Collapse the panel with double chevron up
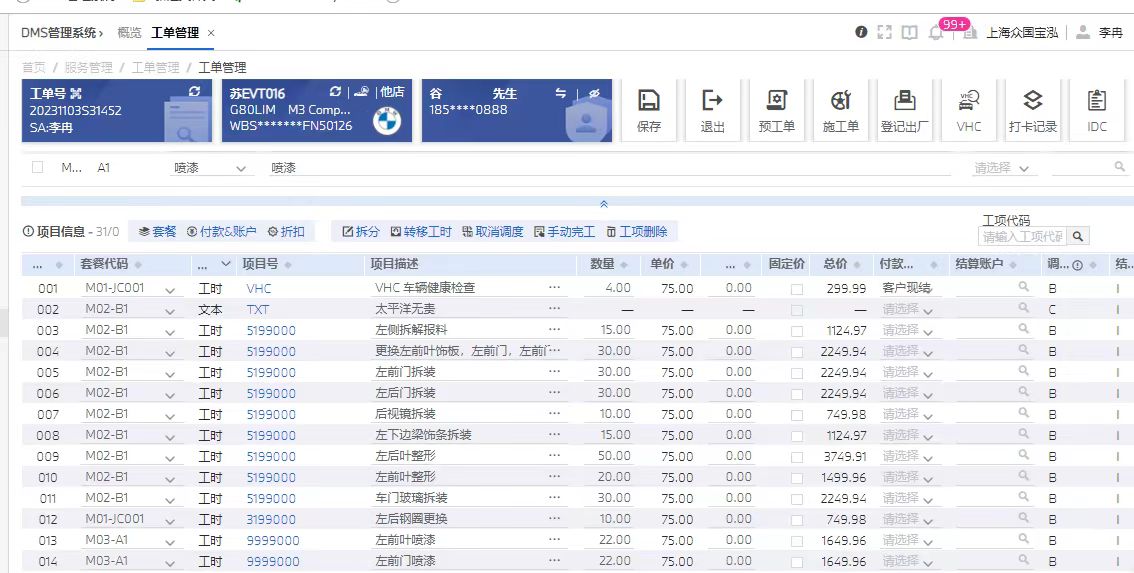 pos(604,204)
